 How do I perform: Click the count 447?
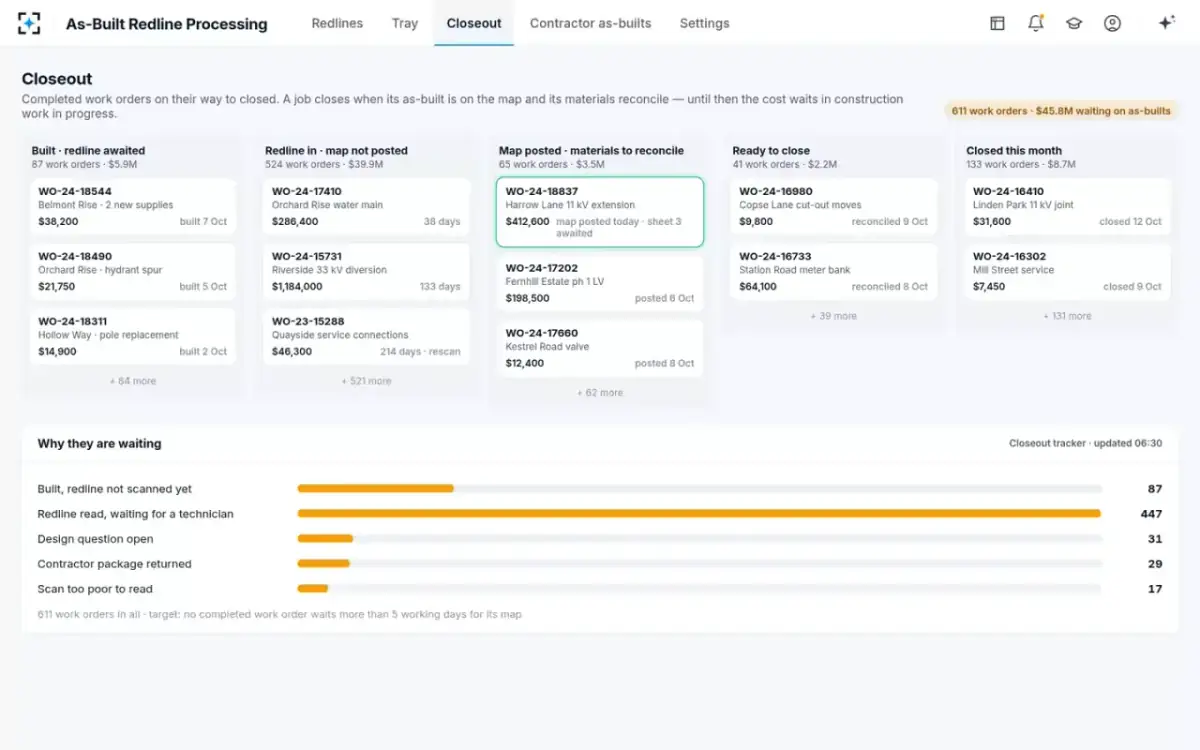[1151, 514]
